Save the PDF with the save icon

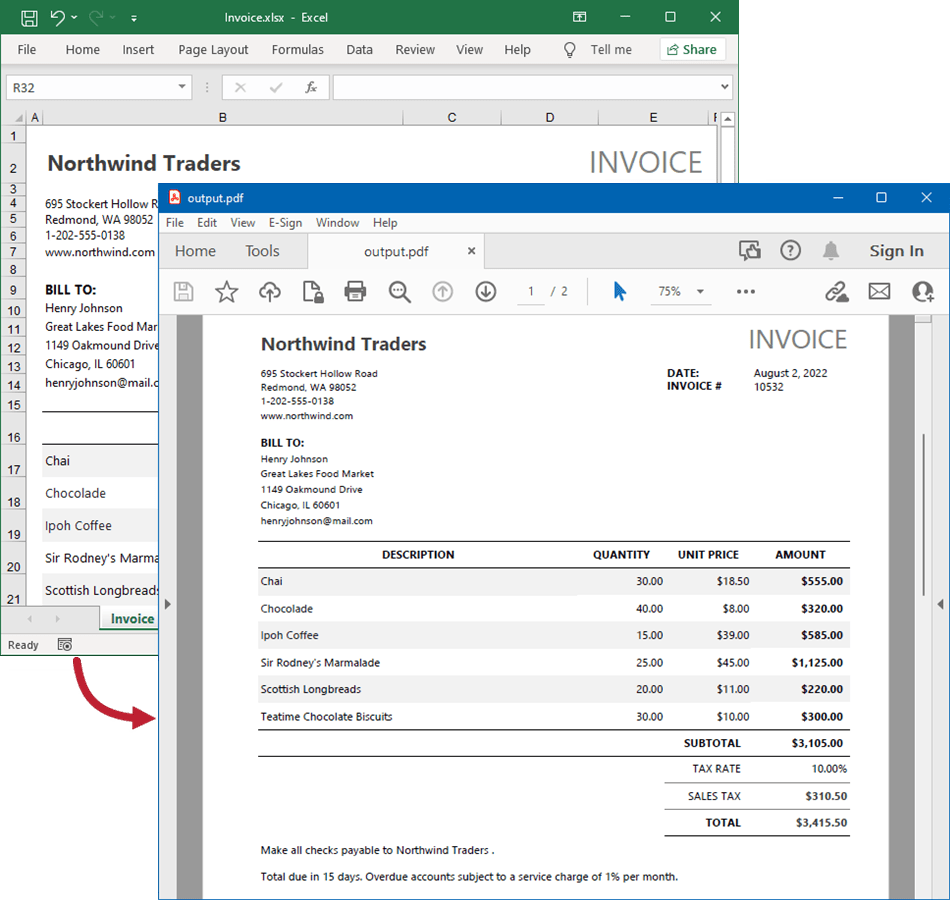click(x=183, y=291)
